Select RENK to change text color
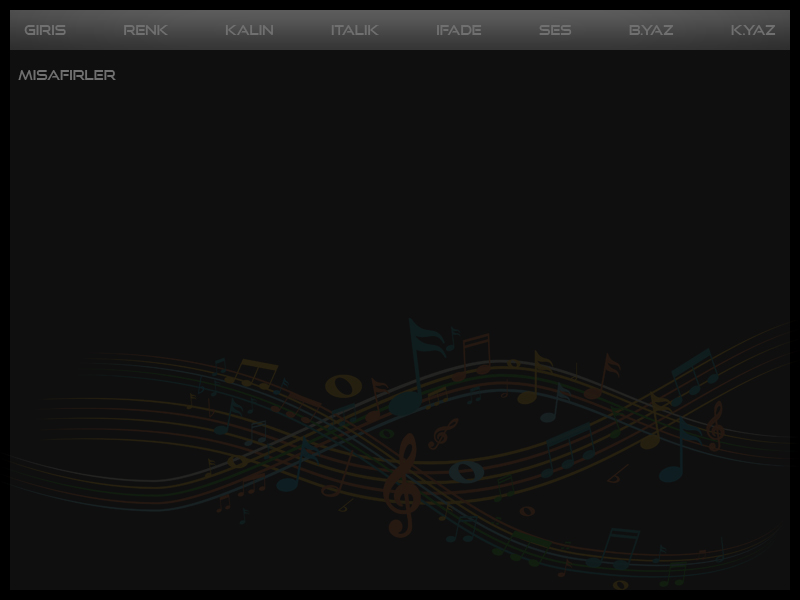 click(145, 30)
